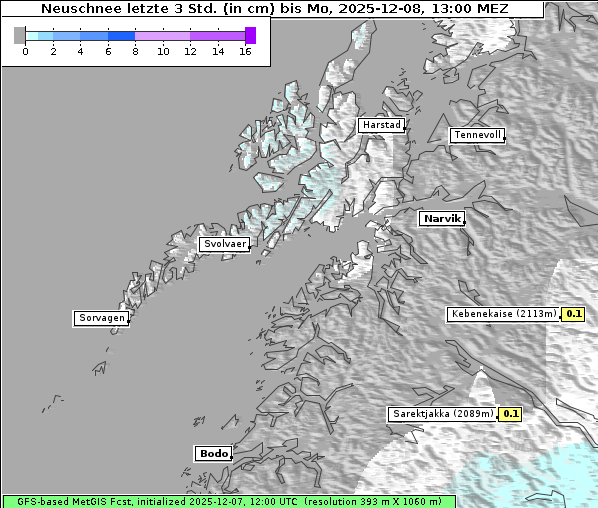Click the legend tick label 4
This screenshot has width=598, height=508.
pyautogui.click(x=80, y=51)
